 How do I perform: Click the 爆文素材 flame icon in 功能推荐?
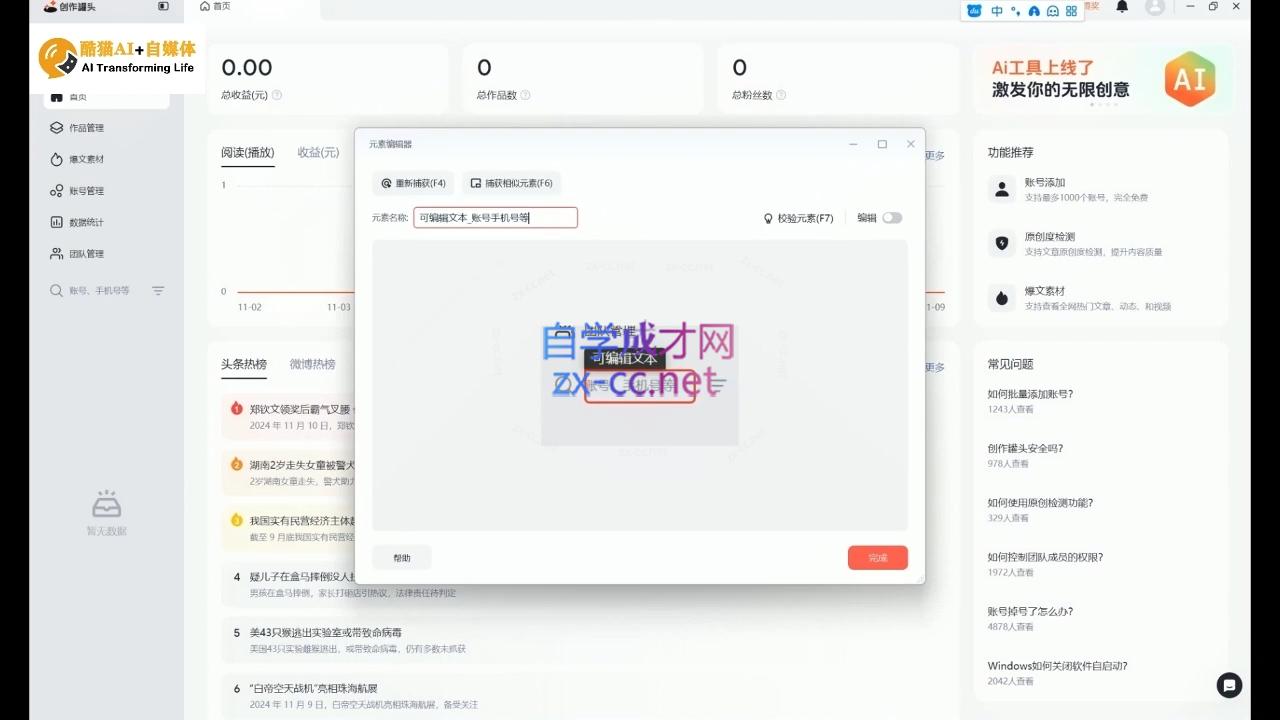click(x=1002, y=298)
